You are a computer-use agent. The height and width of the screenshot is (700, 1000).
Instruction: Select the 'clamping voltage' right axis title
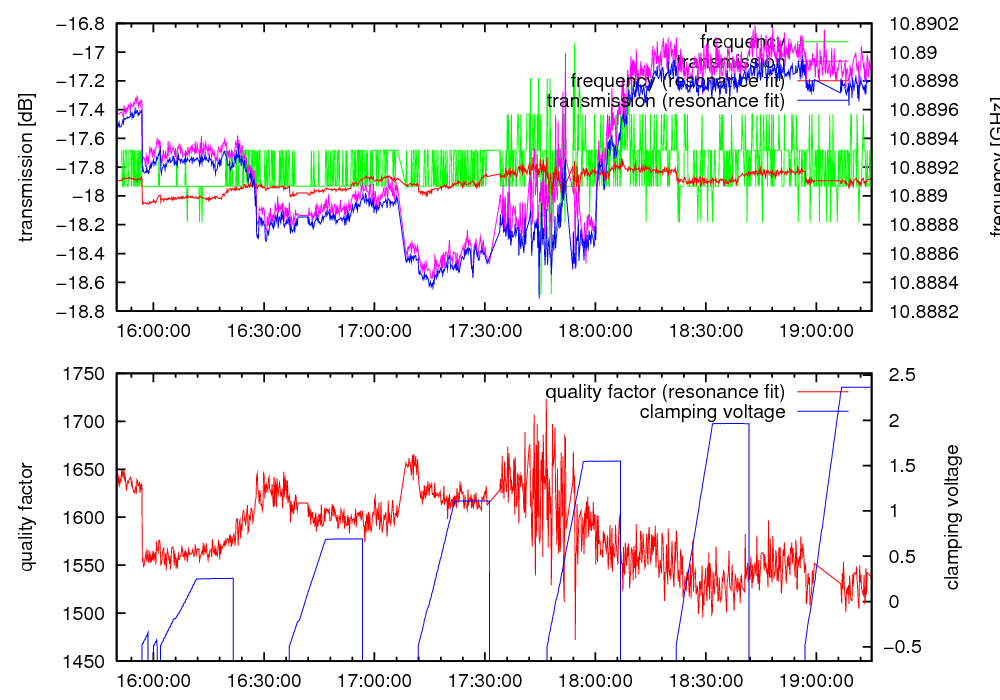click(953, 517)
